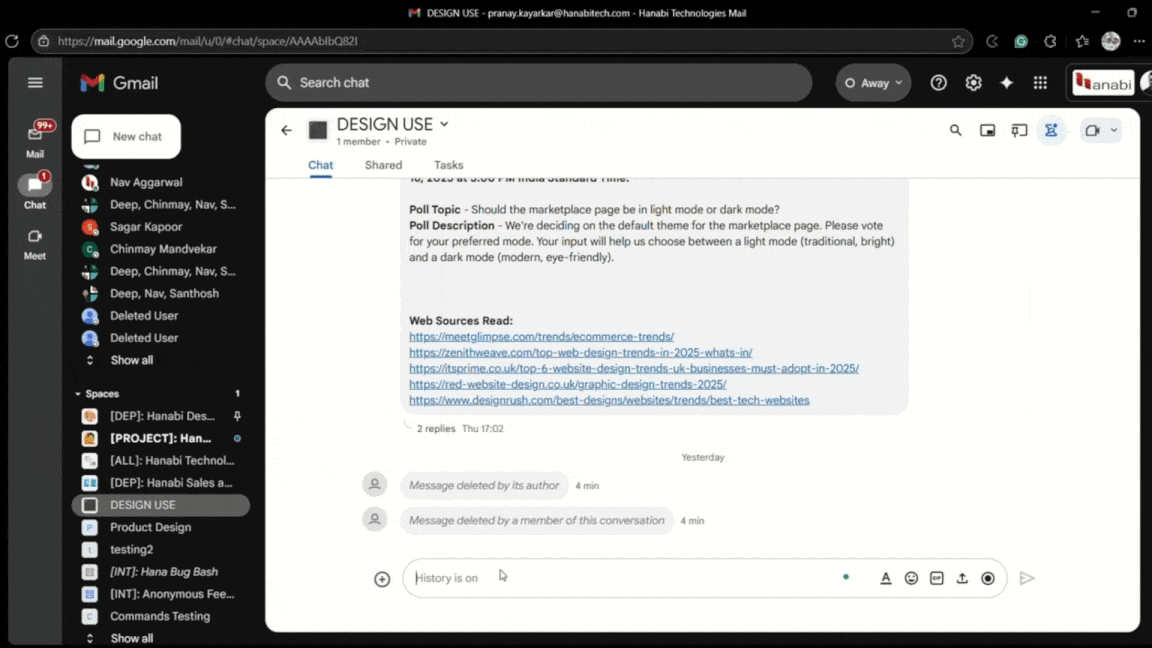Change your status from Away
The image size is (1152, 648).
click(x=872, y=83)
